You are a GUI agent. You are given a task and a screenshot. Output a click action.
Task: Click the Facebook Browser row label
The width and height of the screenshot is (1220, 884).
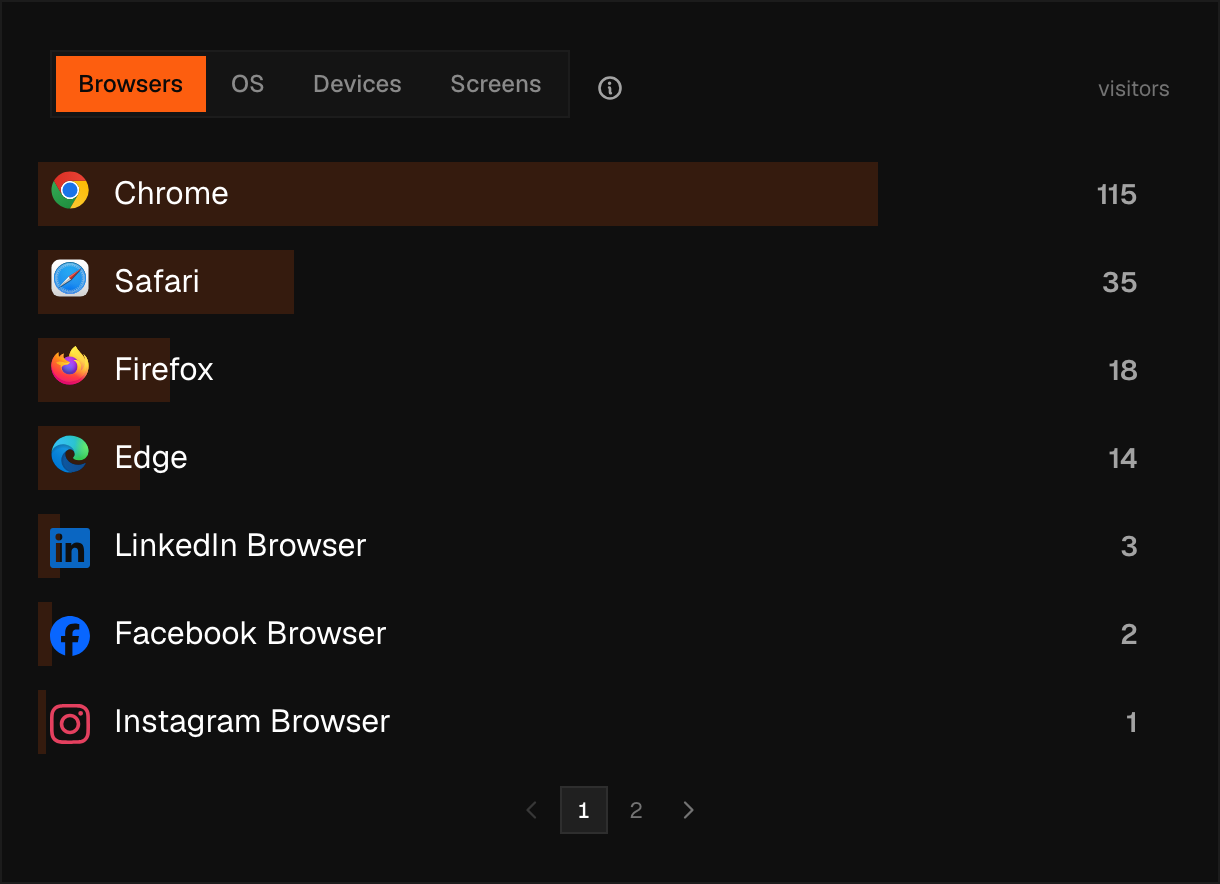tap(250, 633)
